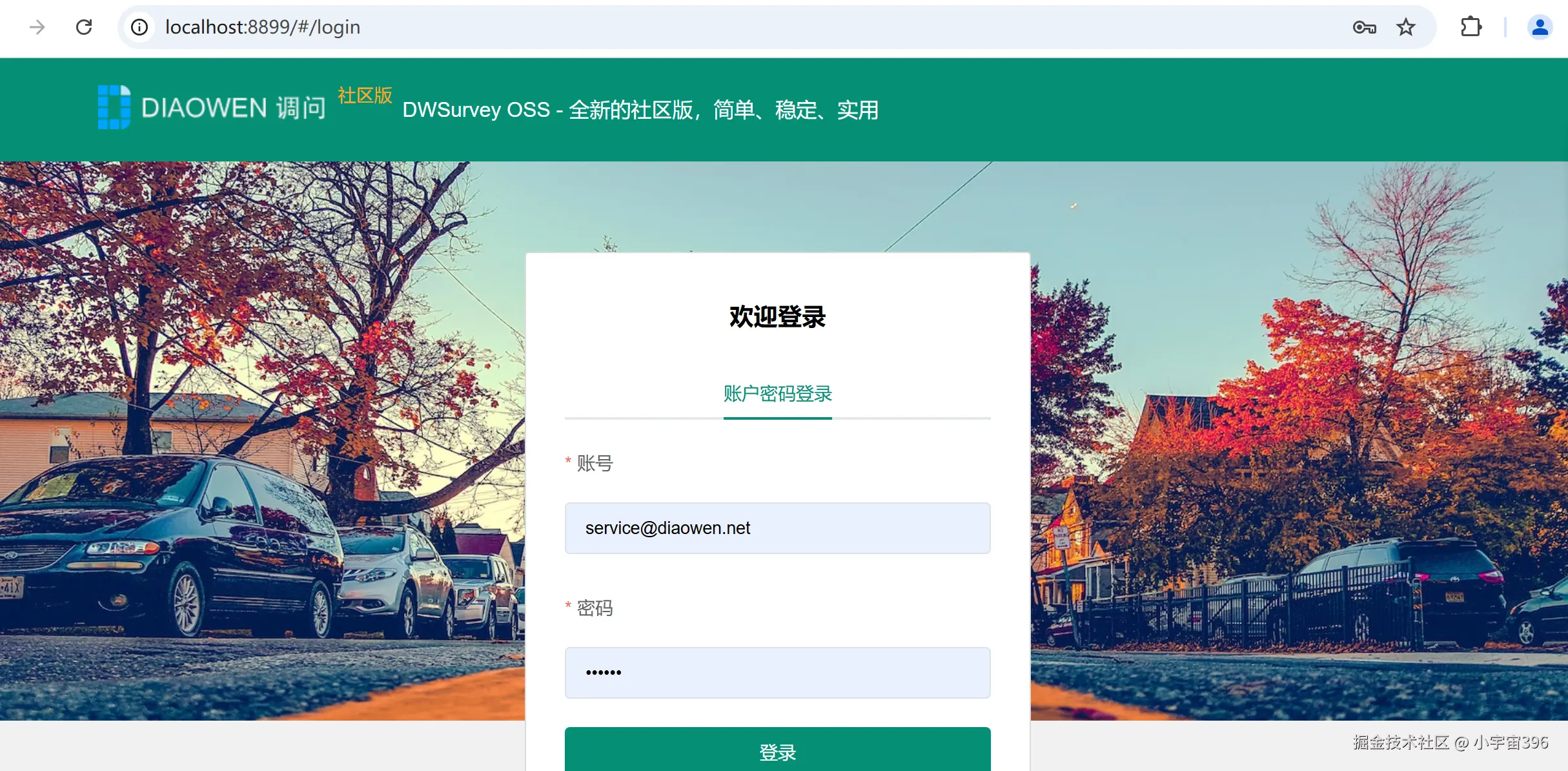Click the DWSurvey OSS tagline text
Screen dimensions: 1568x771
[x=640, y=110]
